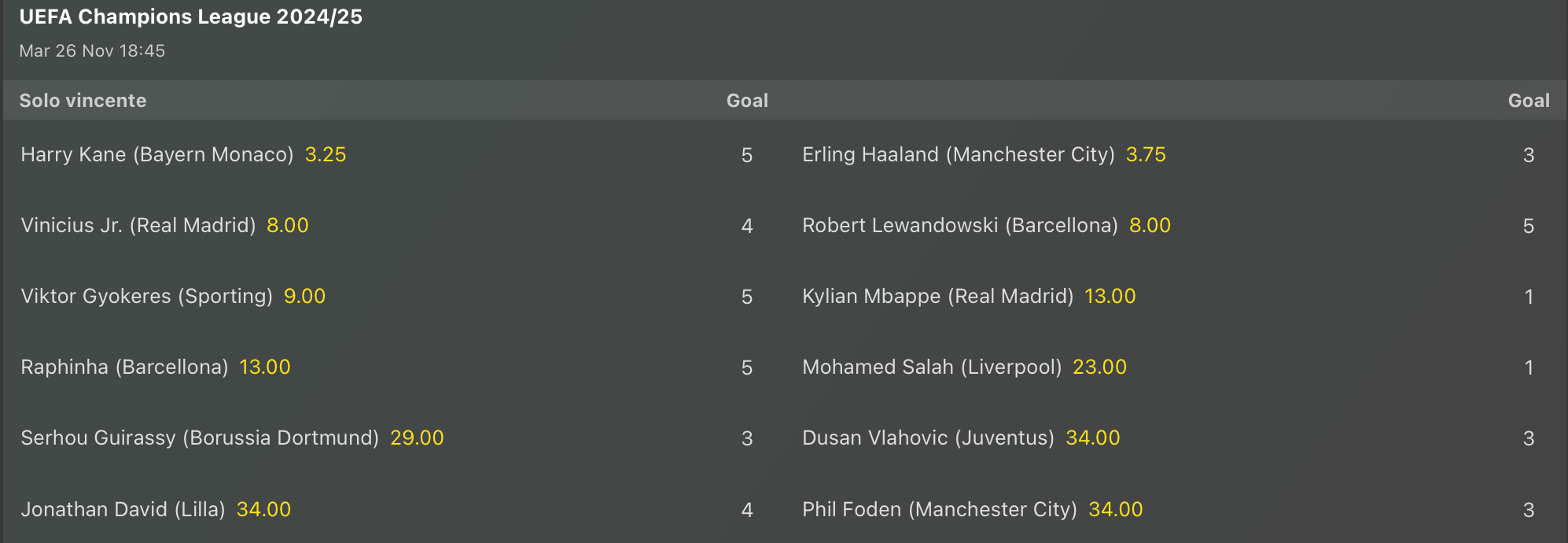Screen dimensions: 1568x543
Task: Click Harry Kane's goal count
Action: 747,155
